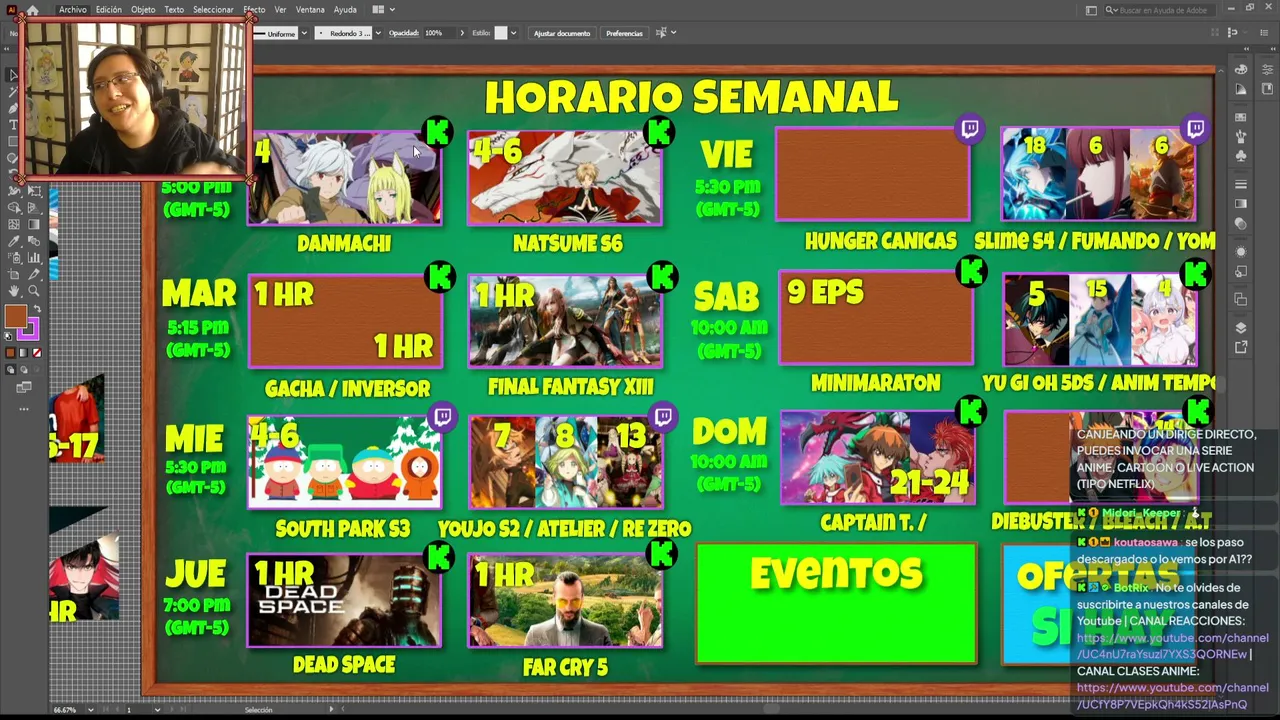This screenshot has height=720, width=1280.
Task: Select the Hand tool
Action: (14, 291)
